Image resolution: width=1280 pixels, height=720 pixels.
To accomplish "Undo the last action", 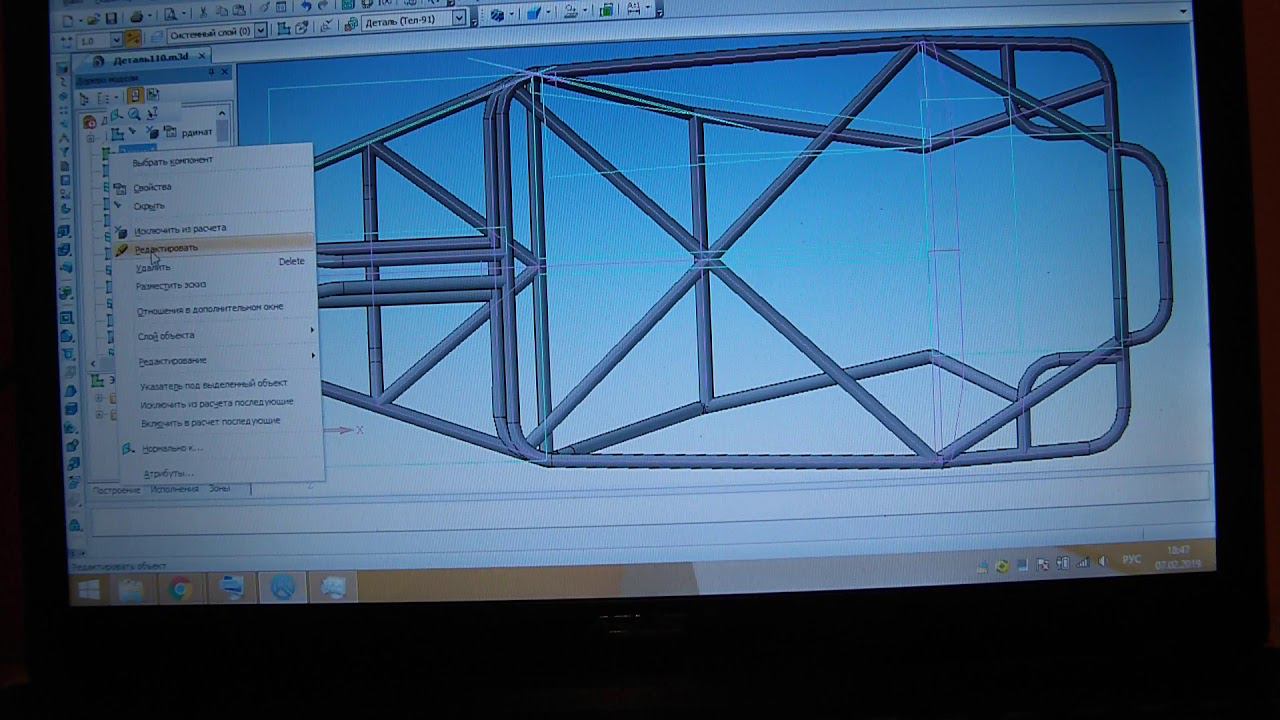I will coord(306,6).
